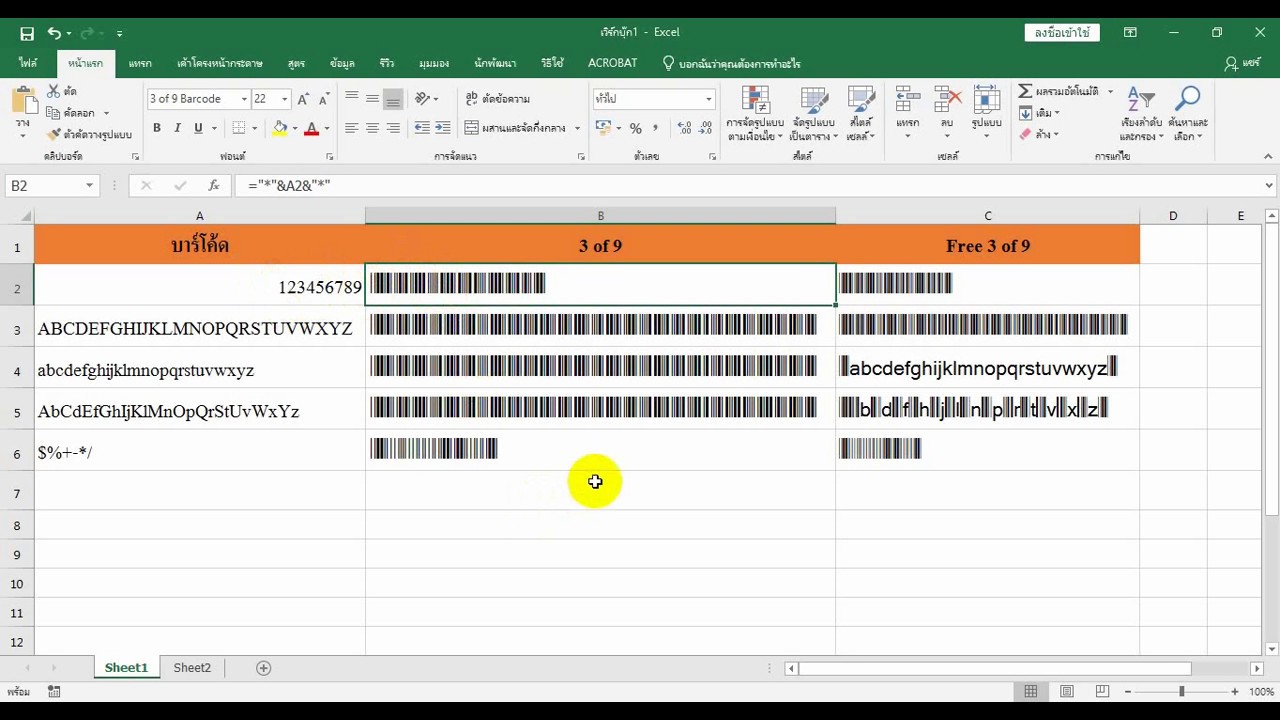Click the Insert cells icon
Viewport: 1280px width, 720px height.
click(x=907, y=100)
